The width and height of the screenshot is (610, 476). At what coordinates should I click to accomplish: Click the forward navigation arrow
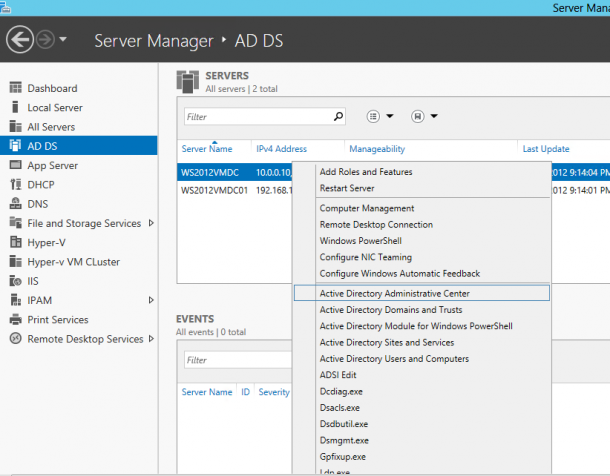tap(45, 40)
